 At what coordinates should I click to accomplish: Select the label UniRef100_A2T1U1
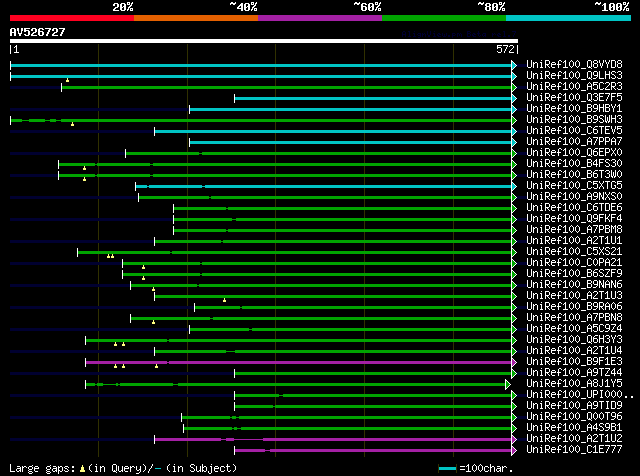pyautogui.click(x=574, y=240)
